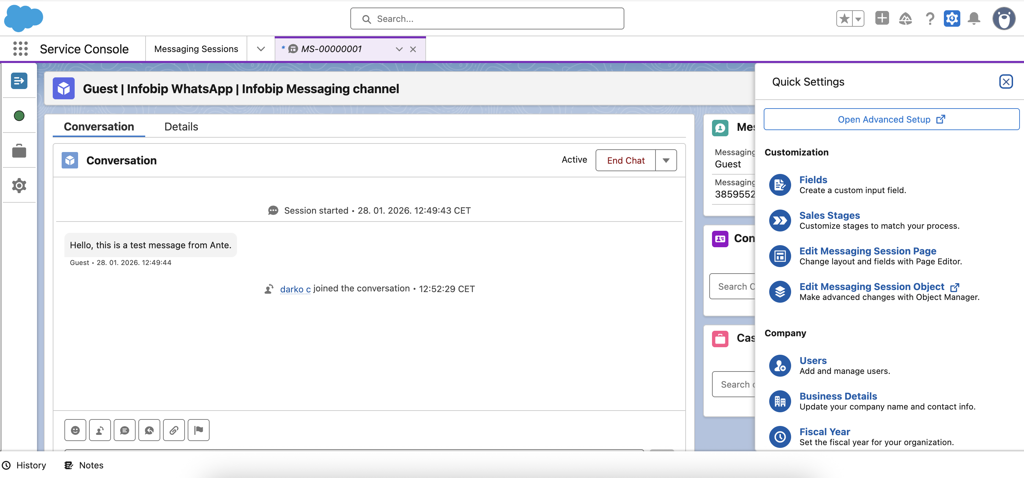Close the Quick Settings panel
Screen dimensions: 1024x478
click(x=1006, y=82)
